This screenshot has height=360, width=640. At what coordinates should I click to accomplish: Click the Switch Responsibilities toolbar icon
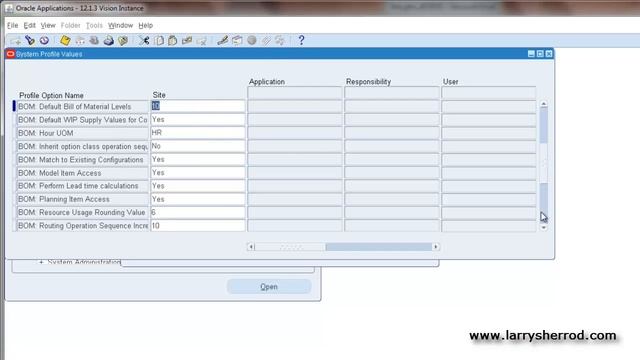click(94, 40)
